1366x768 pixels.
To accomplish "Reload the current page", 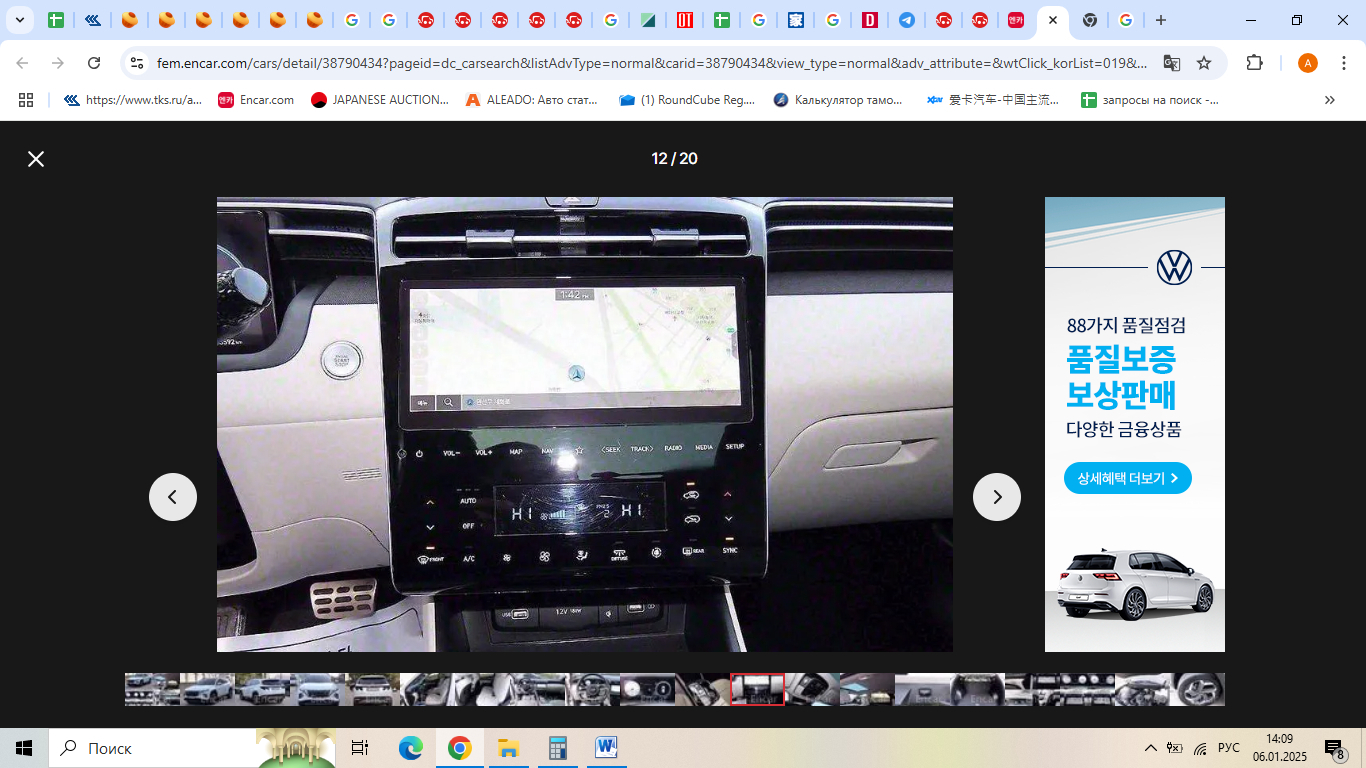I will click(x=94, y=63).
